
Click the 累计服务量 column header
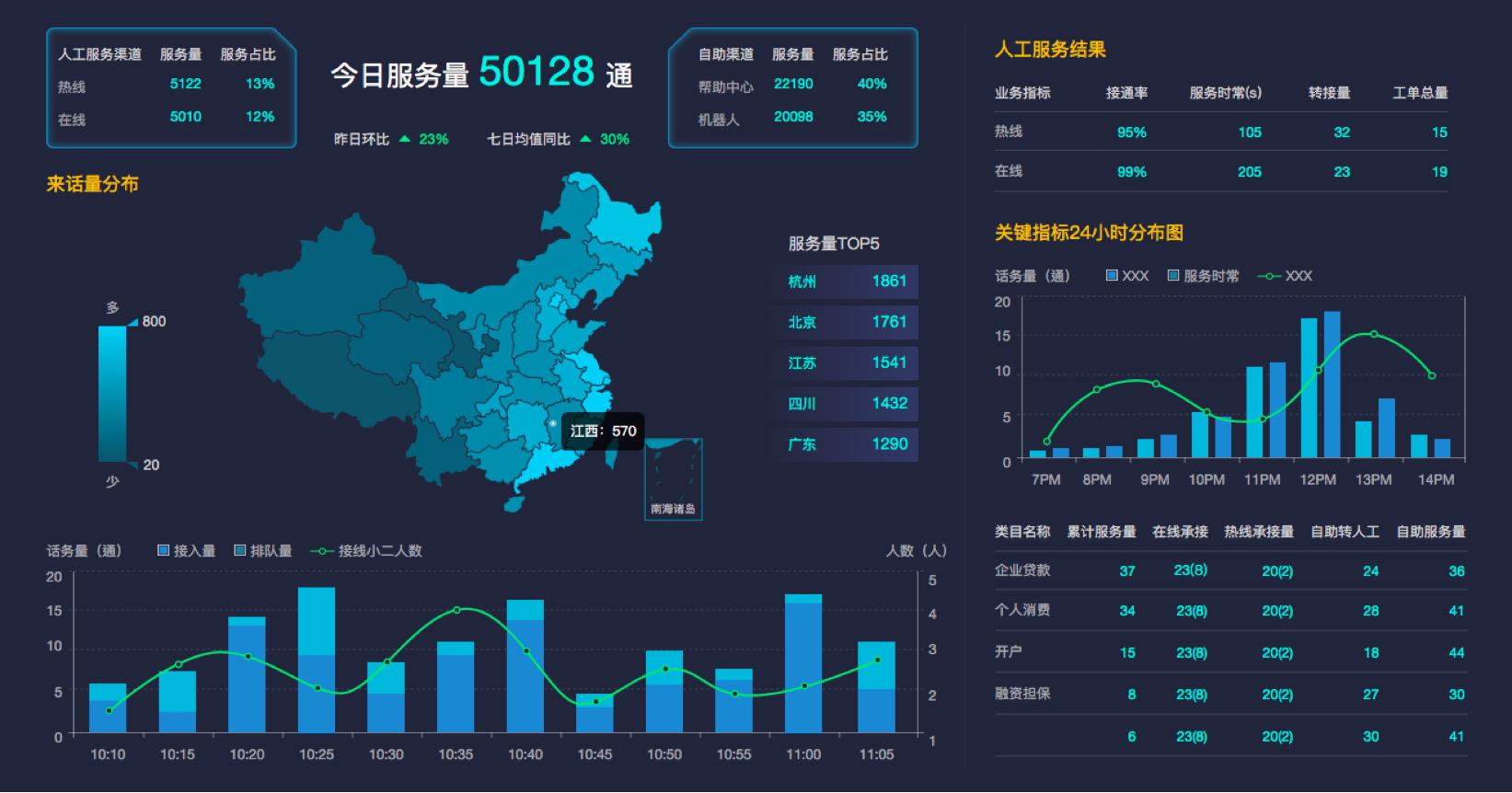(x=1101, y=532)
